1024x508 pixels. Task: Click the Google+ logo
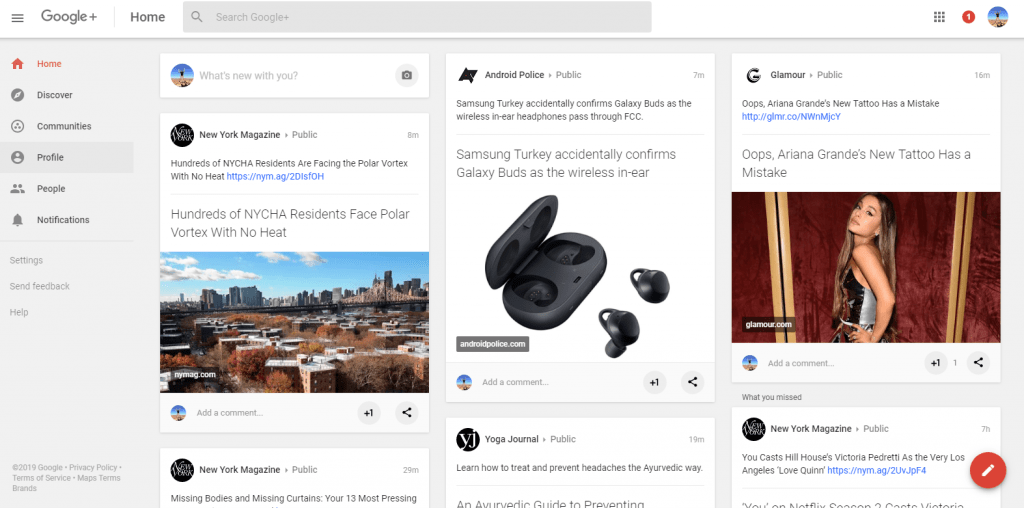point(69,17)
